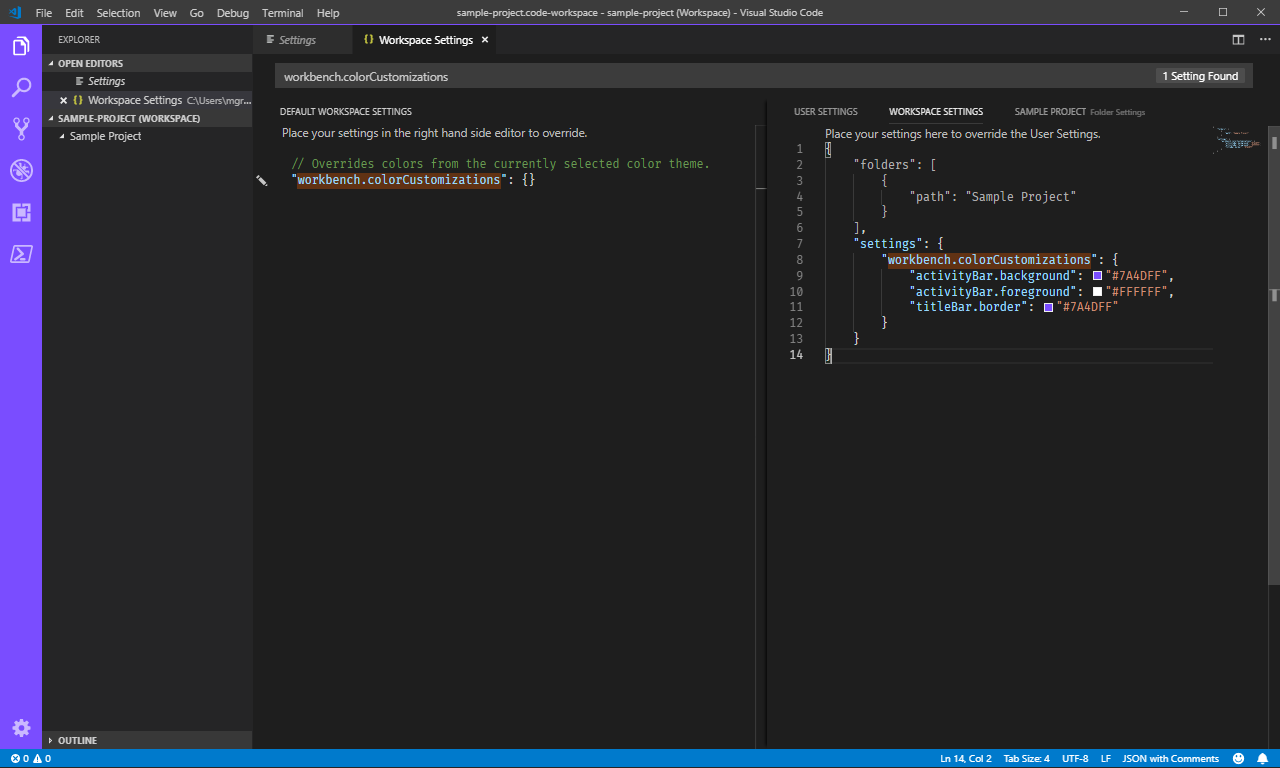Close the Workspace Settings tab
This screenshot has width=1280, height=768.
(x=485, y=40)
